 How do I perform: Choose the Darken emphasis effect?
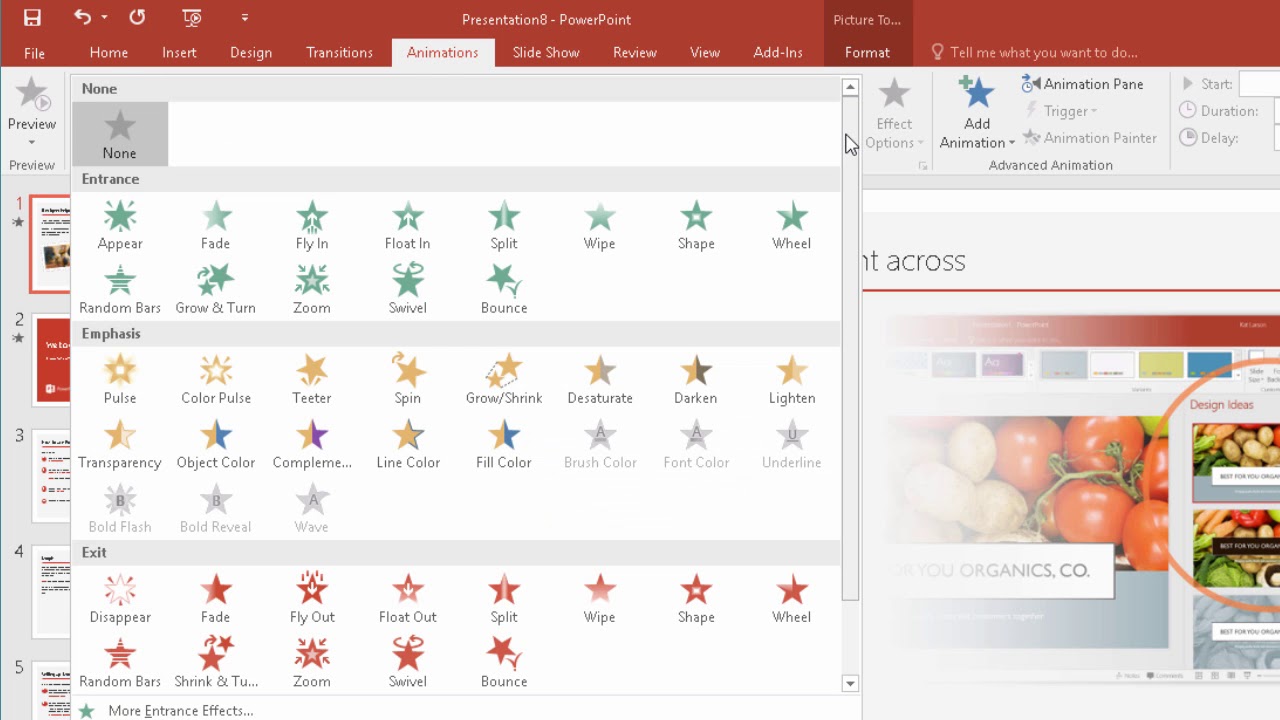[695, 380]
